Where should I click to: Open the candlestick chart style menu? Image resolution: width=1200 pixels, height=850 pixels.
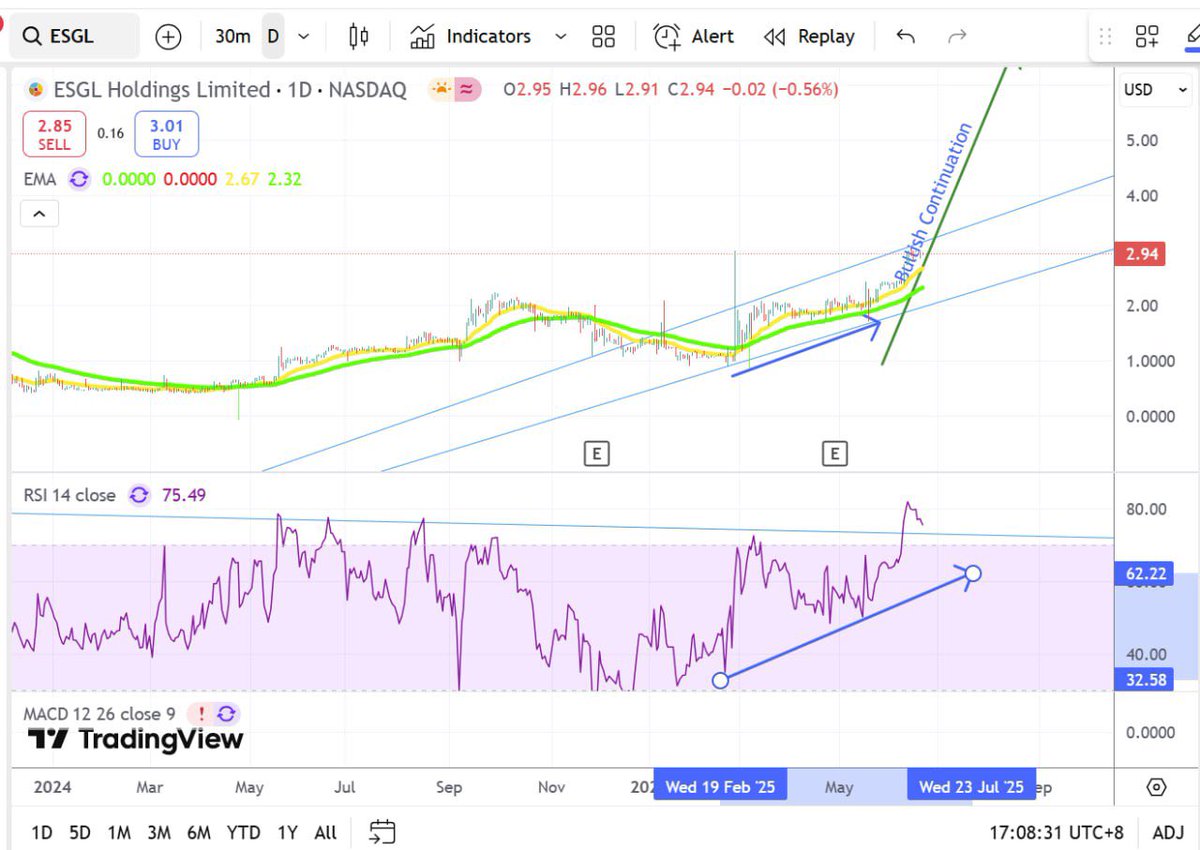click(x=358, y=37)
